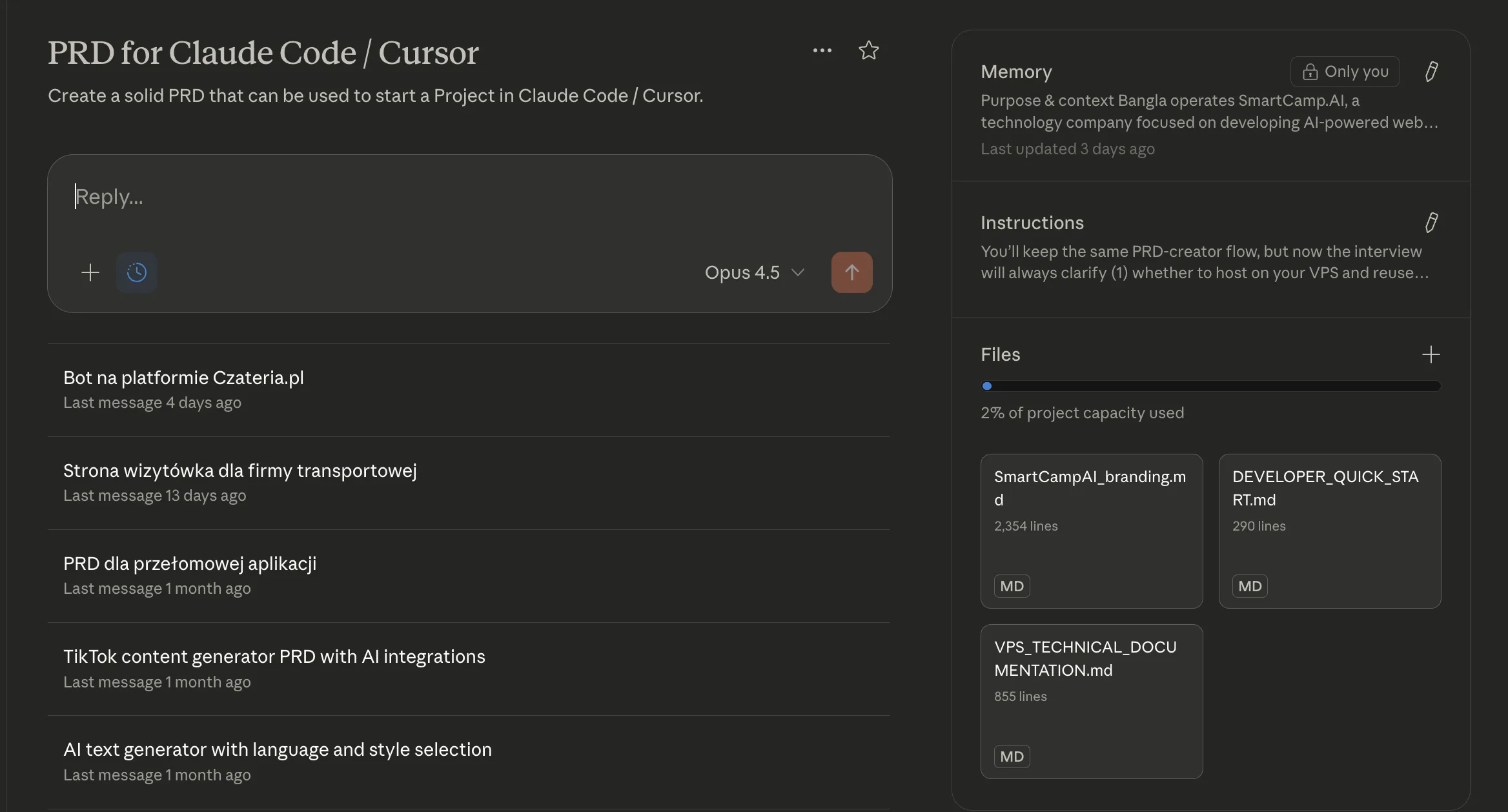Open TikTok content generator PRD chat
The width and height of the screenshot is (1508, 812).
coord(469,669)
